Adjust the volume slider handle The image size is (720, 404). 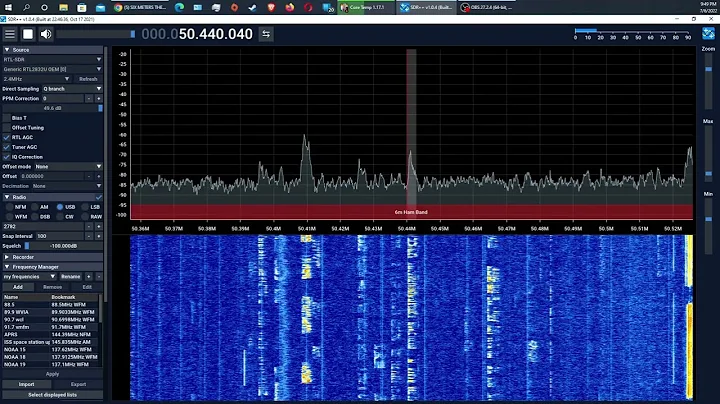133,34
